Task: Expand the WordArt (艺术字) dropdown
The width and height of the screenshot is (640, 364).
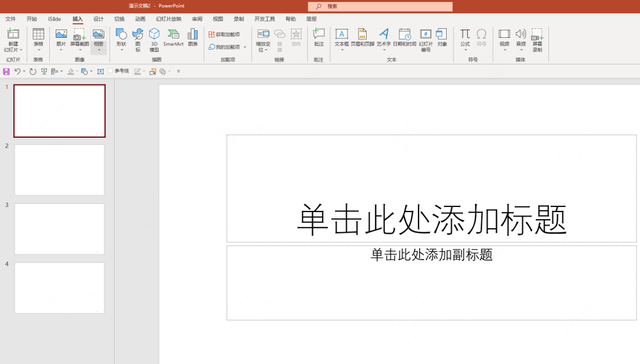Action: (x=384, y=50)
